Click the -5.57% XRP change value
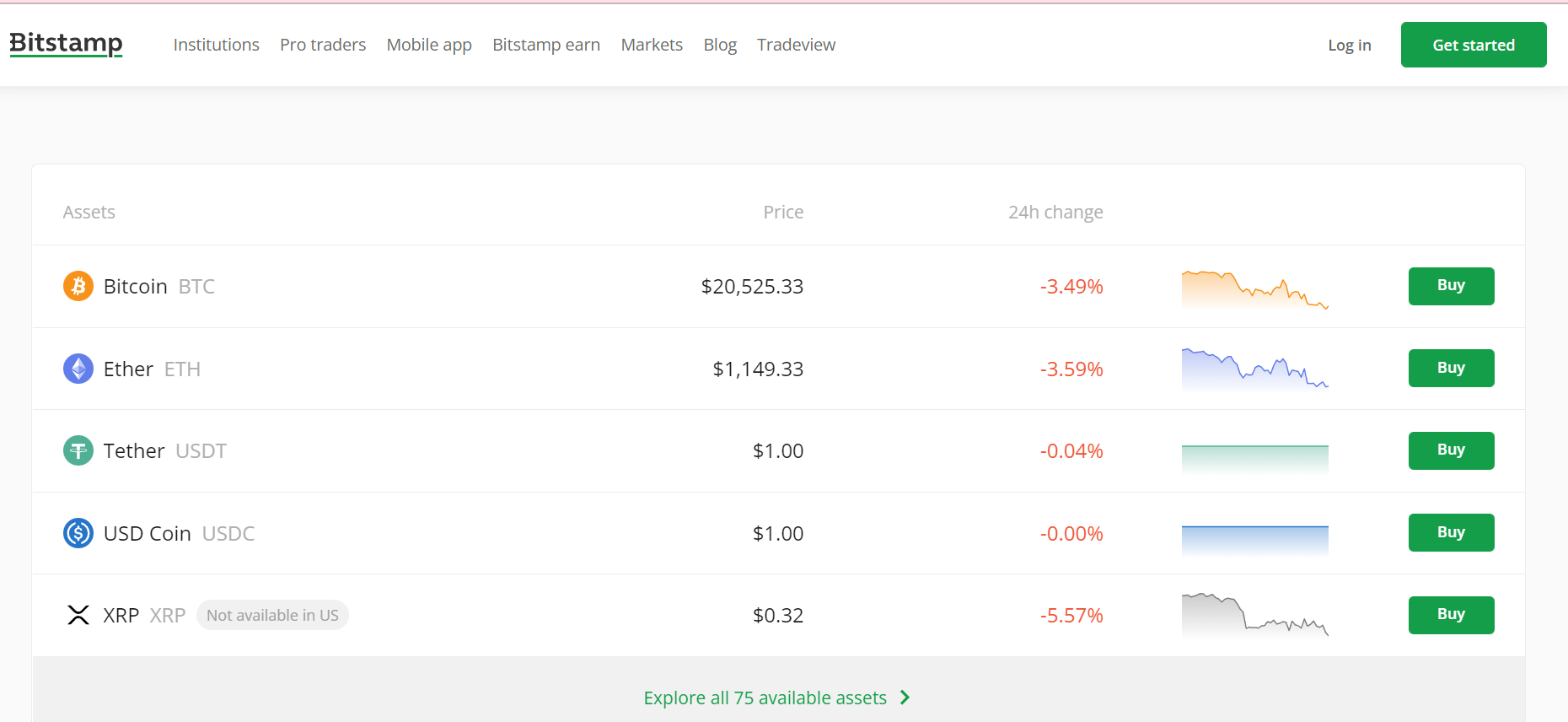This screenshot has height=722, width=1568. [x=1071, y=616]
